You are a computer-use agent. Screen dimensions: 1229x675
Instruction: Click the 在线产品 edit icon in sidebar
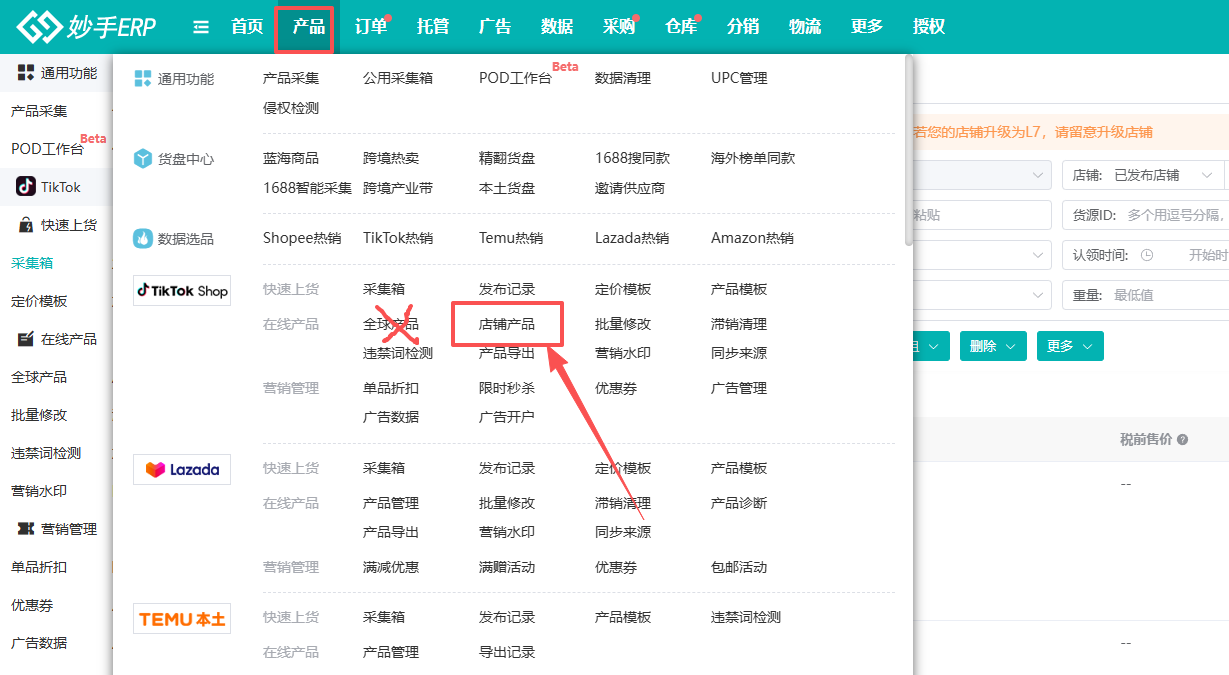pyautogui.click(x=26, y=339)
